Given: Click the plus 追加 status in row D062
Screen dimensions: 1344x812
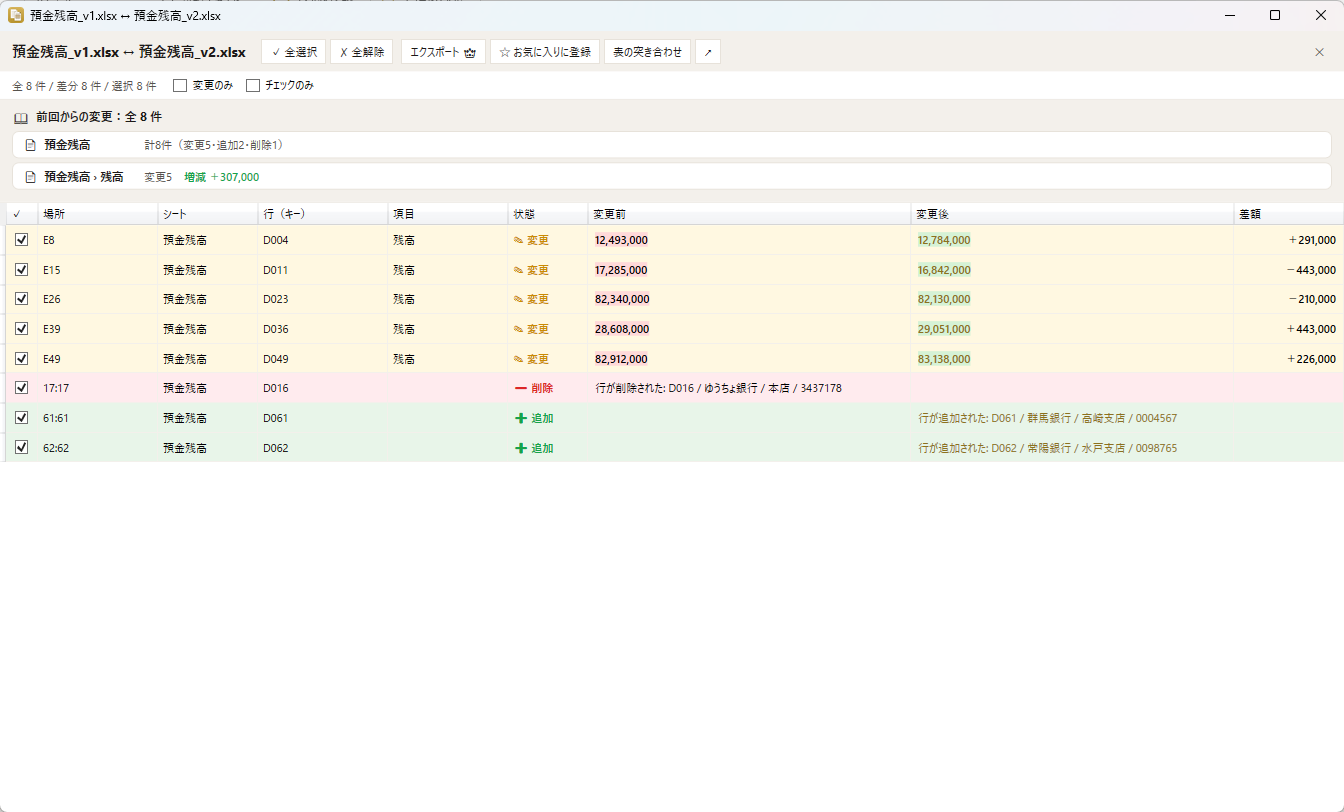Looking at the screenshot, I should pos(534,448).
